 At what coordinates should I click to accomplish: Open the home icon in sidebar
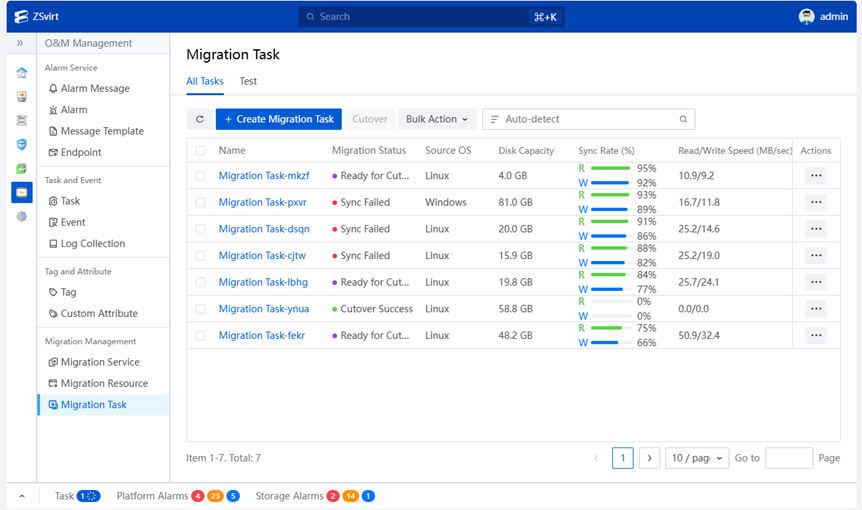point(21,73)
